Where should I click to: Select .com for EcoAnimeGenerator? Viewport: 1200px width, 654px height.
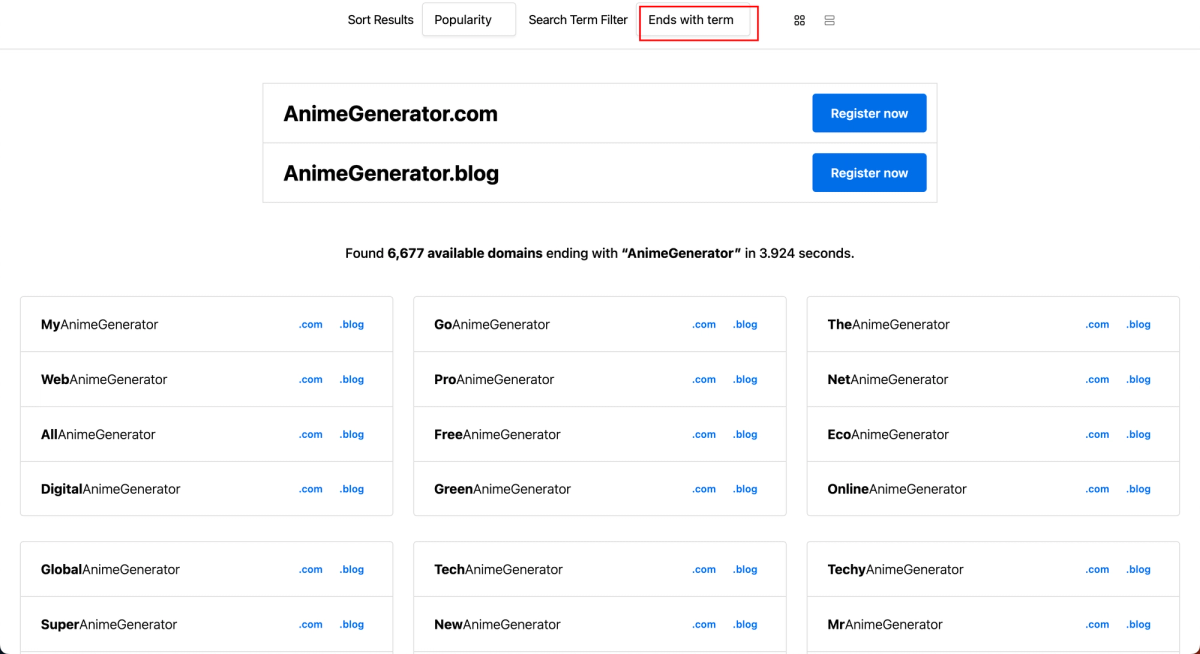1098,435
